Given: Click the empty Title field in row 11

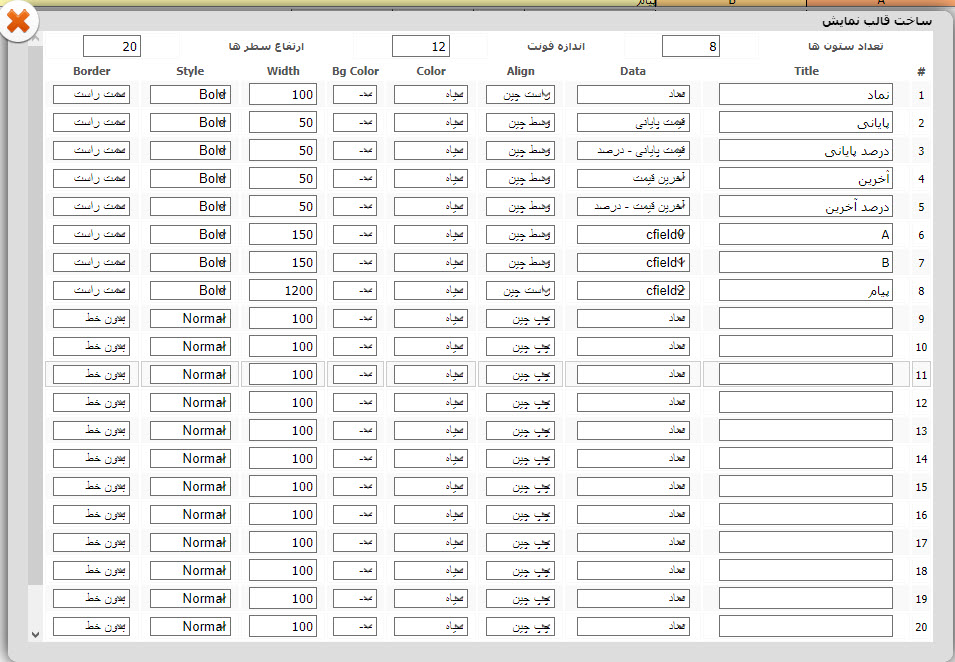Looking at the screenshot, I should click(805, 374).
